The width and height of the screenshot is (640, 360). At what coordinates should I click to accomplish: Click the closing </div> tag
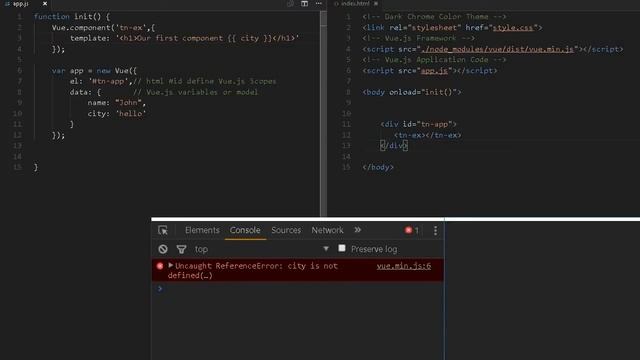tap(393, 146)
